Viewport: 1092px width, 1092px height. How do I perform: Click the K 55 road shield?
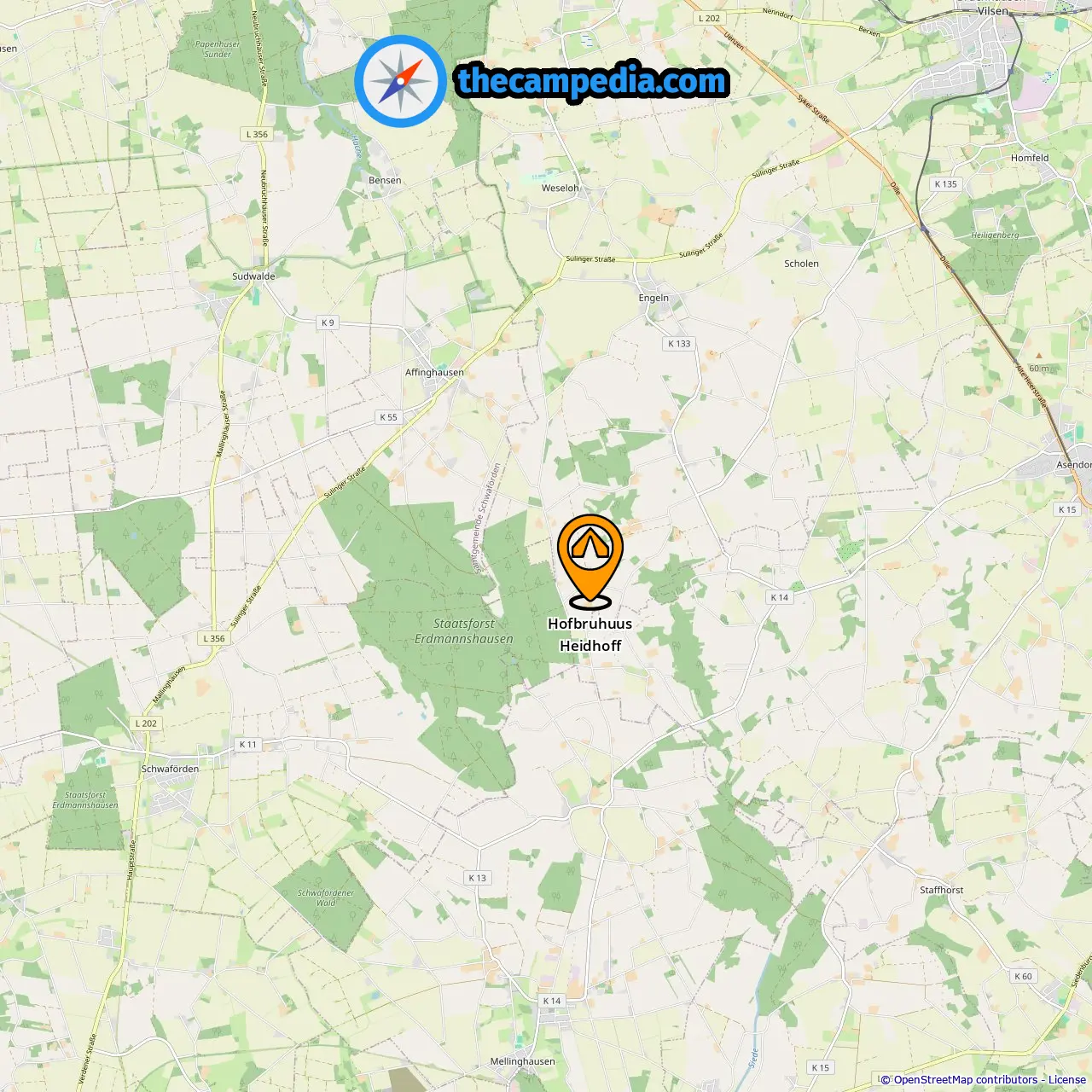[x=388, y=417]
